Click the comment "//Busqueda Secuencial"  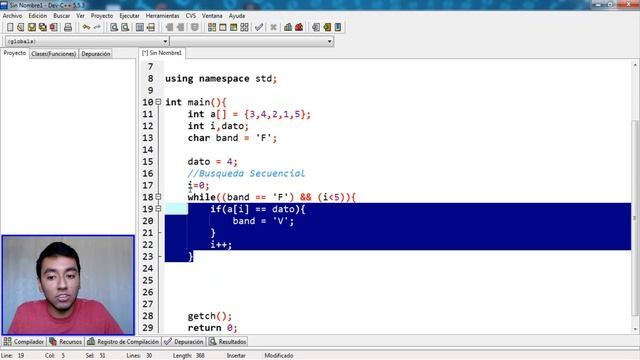coord(246,173)
